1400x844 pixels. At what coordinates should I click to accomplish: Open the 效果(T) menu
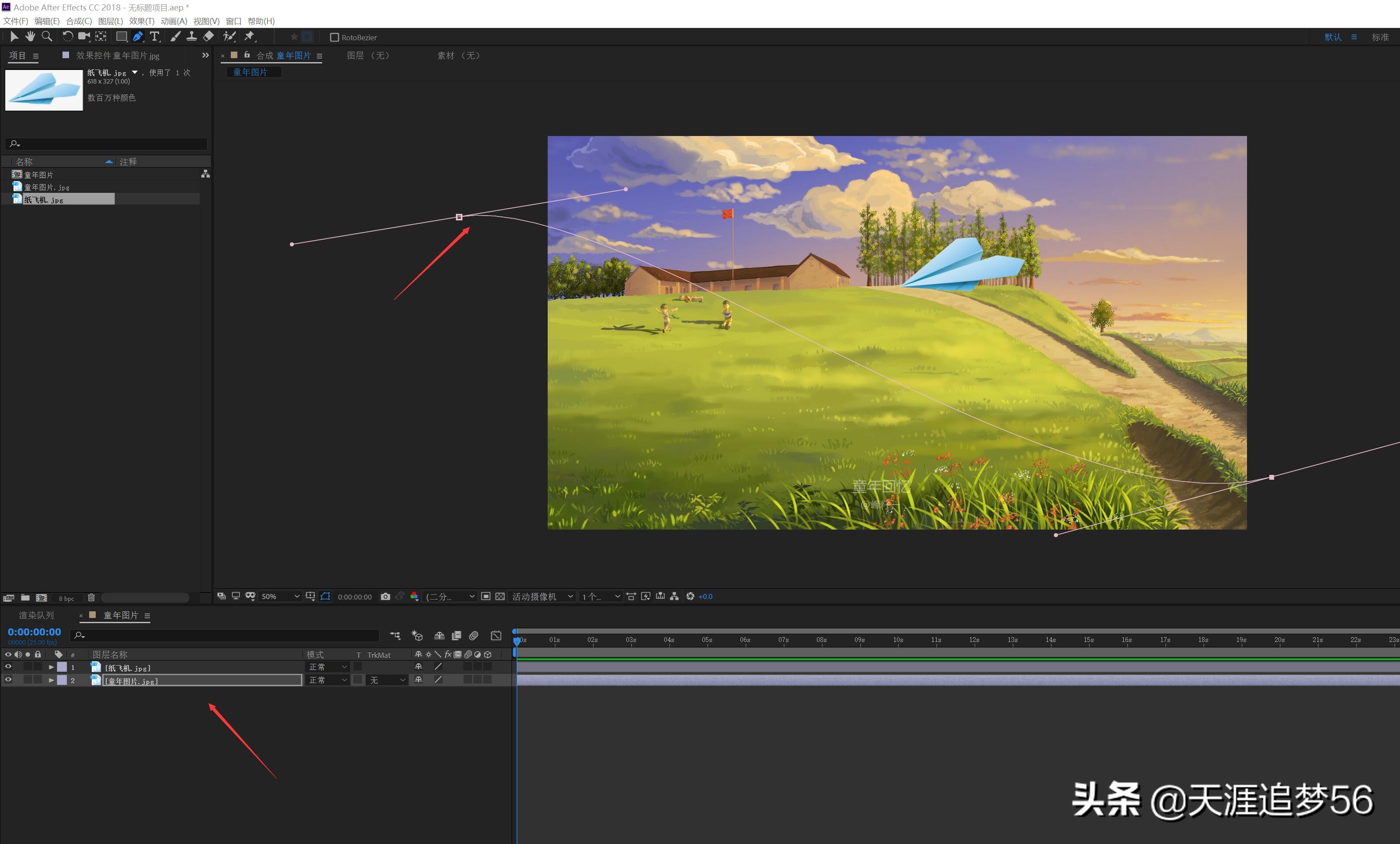click(x=142, y=21)
